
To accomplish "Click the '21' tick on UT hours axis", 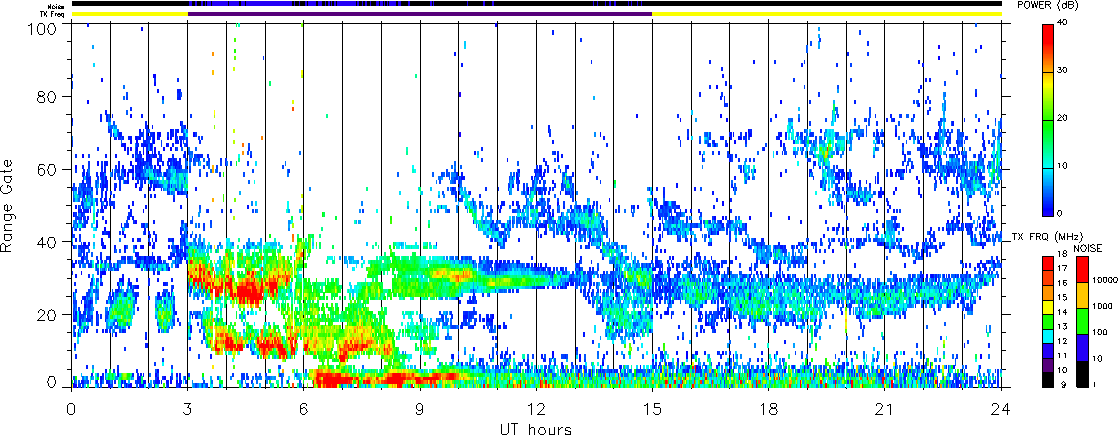I will point(885,410).
